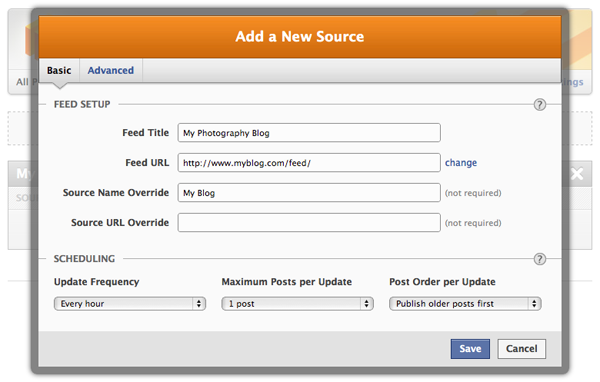Save the new source
600x382 pixels.
pyautogui.click(x=470, y=349)
